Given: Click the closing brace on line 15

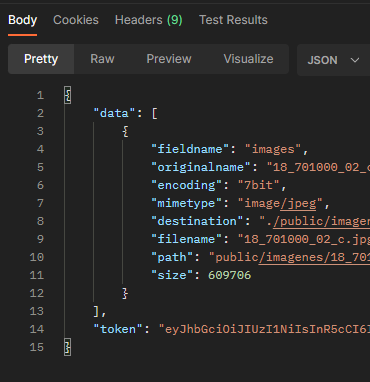Looking at the screenshot, I should pos(68,347).
